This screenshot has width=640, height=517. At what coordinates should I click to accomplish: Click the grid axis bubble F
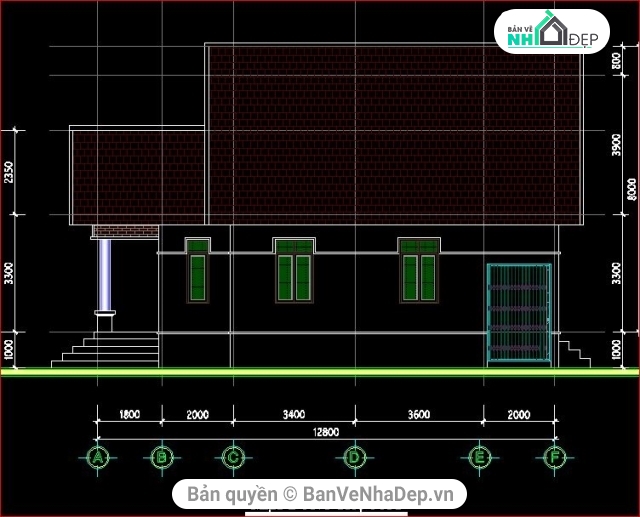tap(554, 458)
